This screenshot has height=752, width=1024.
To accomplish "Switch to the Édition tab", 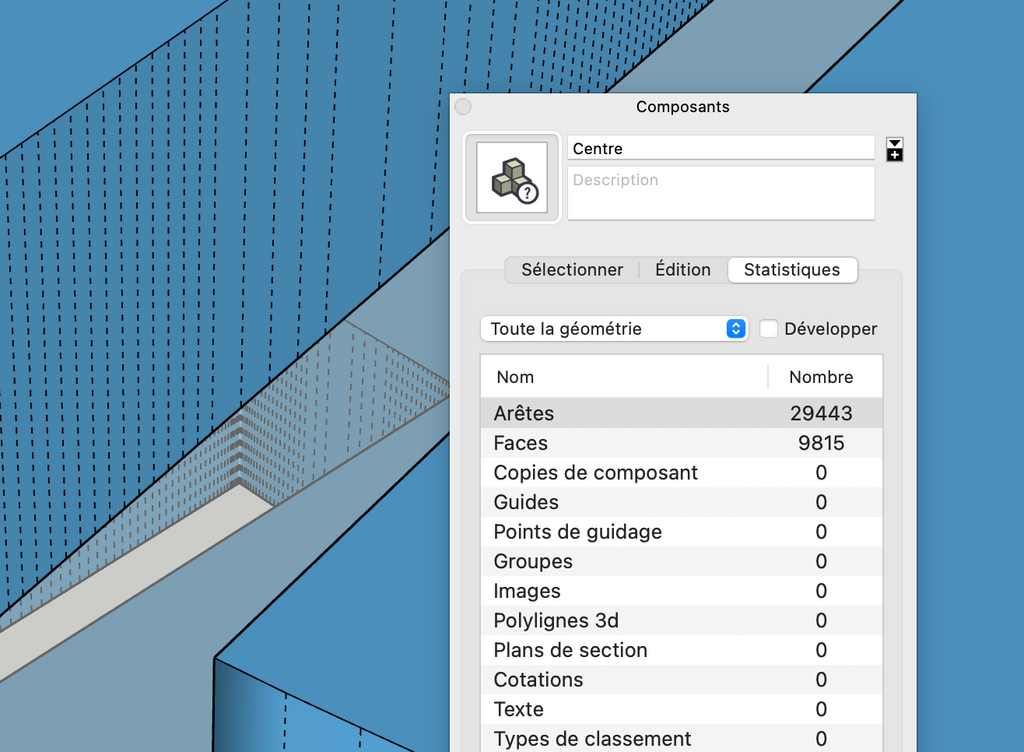I will 683,270.
